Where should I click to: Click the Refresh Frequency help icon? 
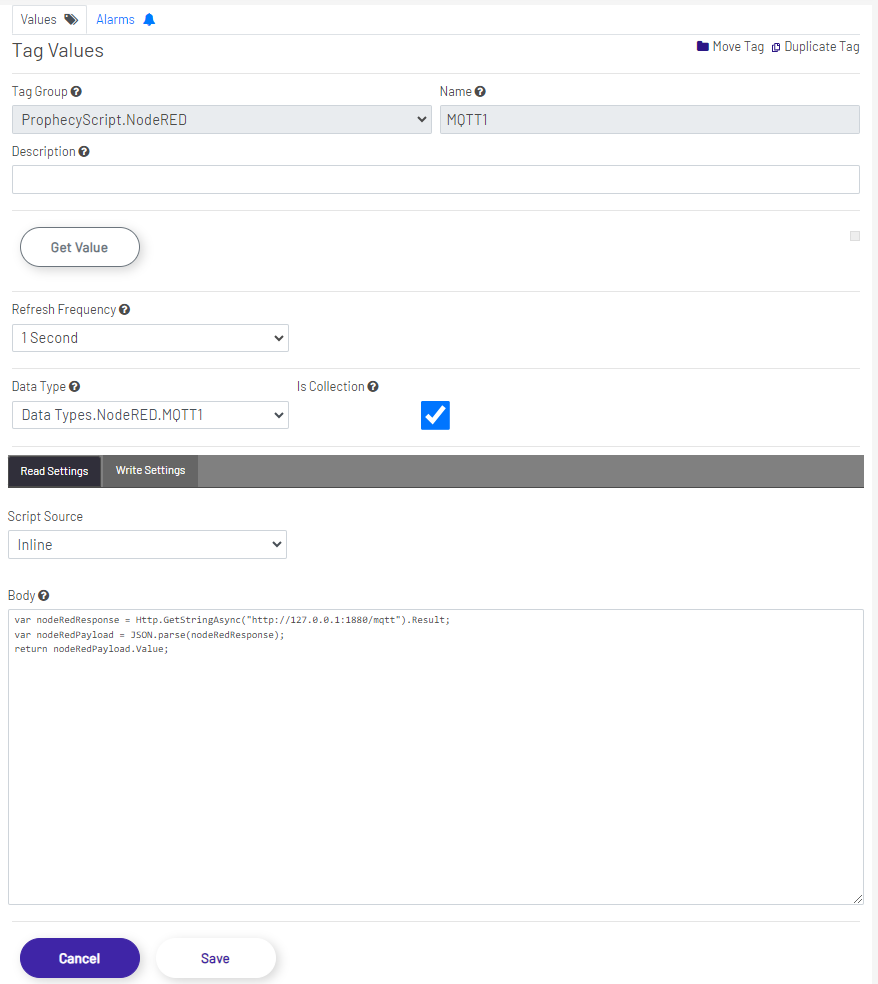124,309
